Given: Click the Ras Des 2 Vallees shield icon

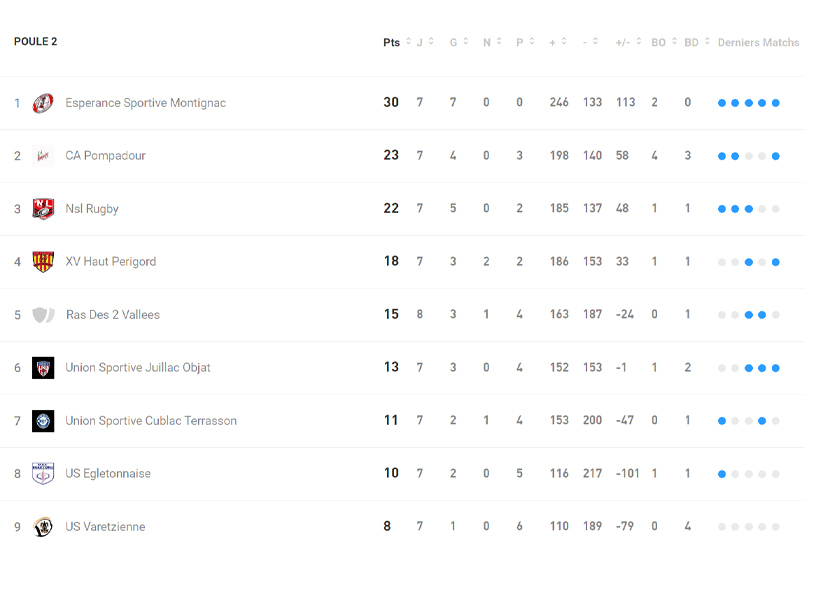Looking at the screenshot, I should (x=43, y=315).
